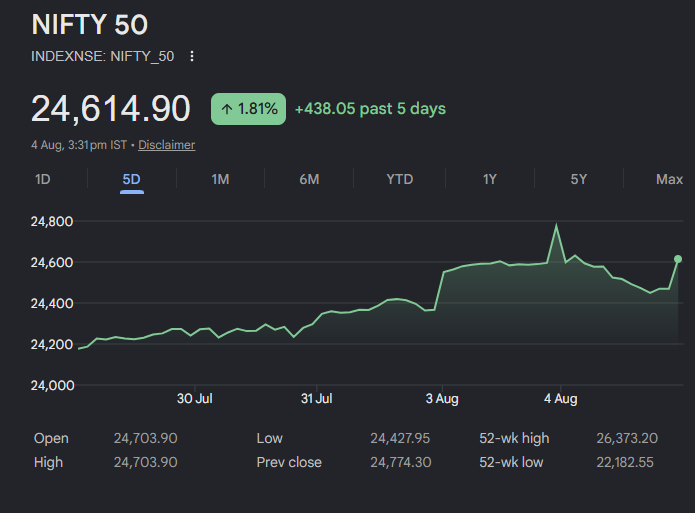Open the Disclaimer link

coord(167,145)
